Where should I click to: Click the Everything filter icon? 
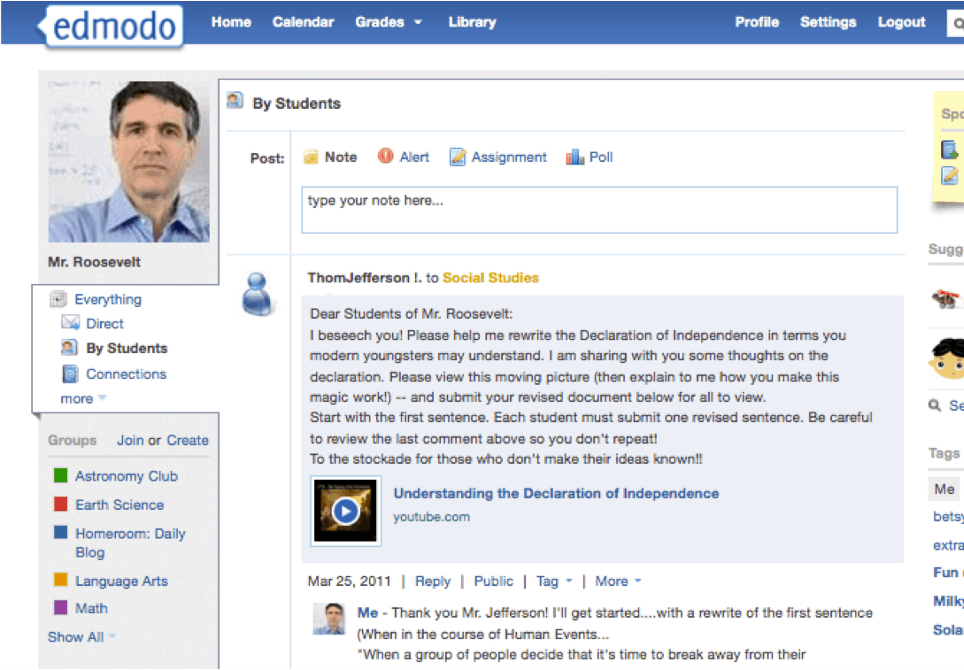tap(58, 299)
